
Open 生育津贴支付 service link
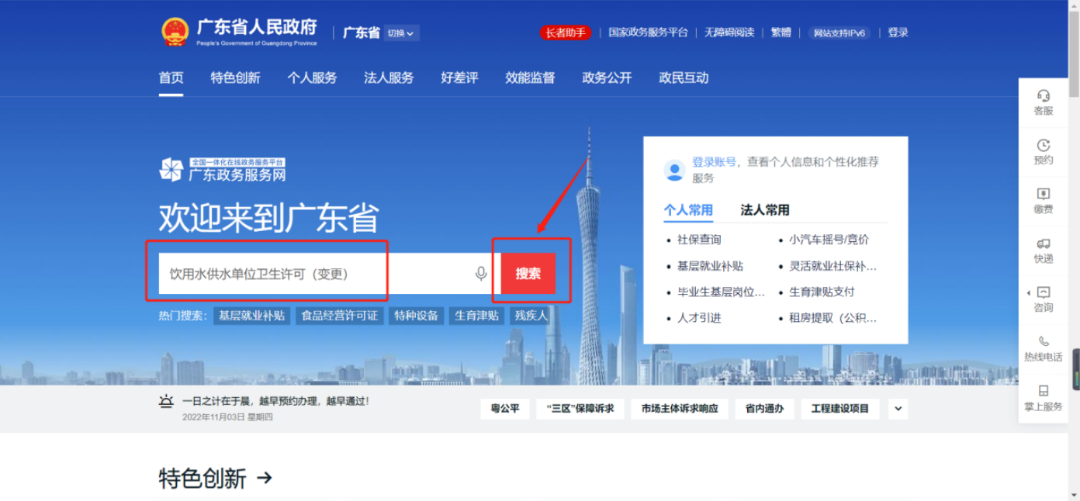822,292
